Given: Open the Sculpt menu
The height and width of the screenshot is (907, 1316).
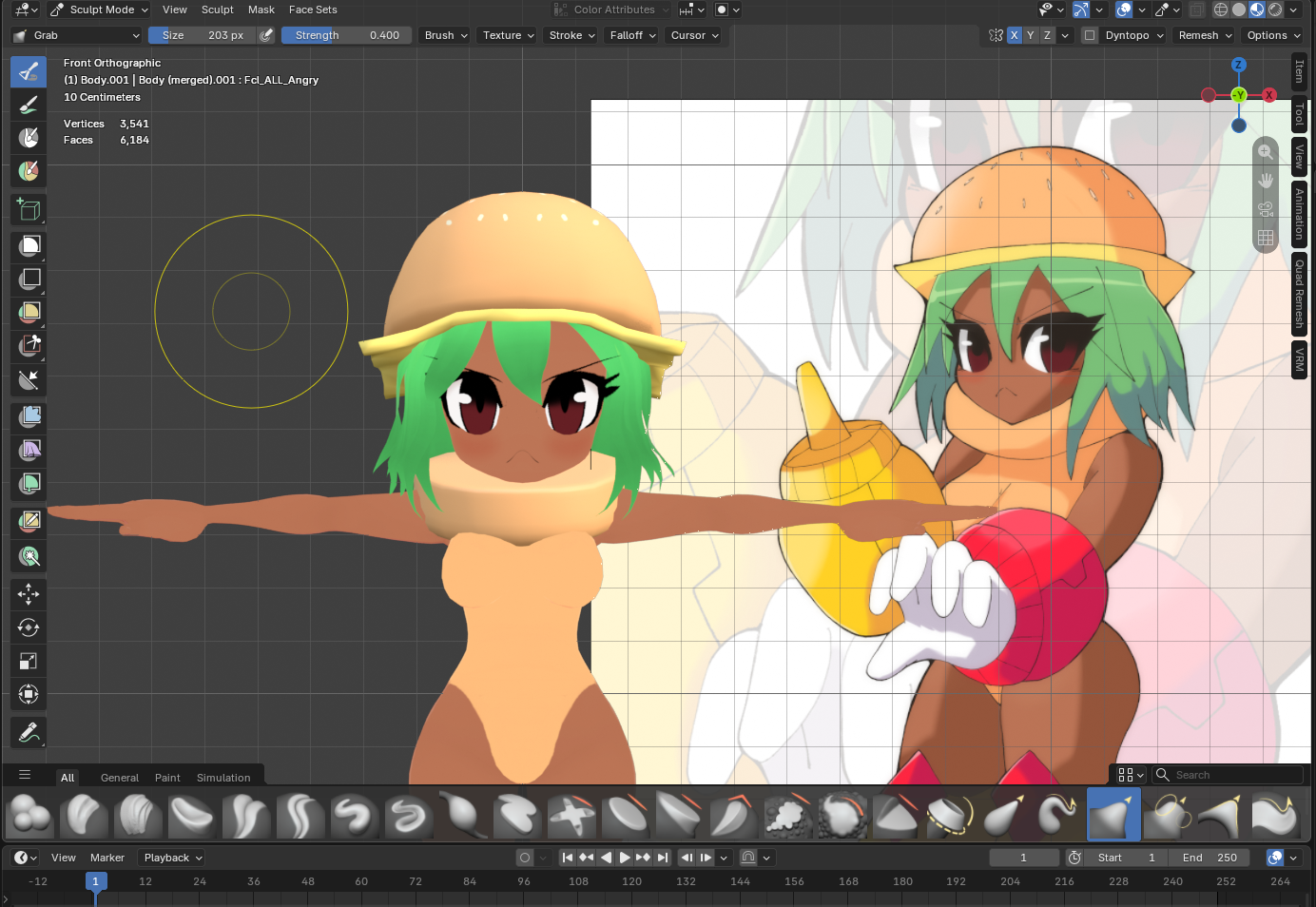Looking at the screenshot, I should [x=218, y=10].
